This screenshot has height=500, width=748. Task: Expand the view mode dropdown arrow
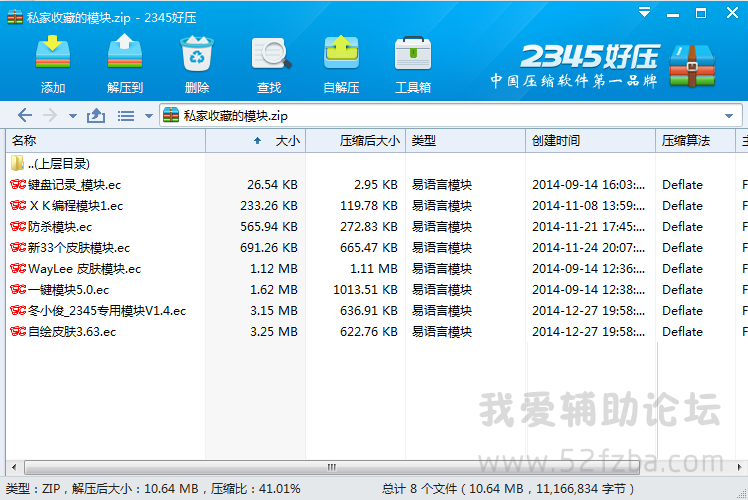tap(148, 115)
